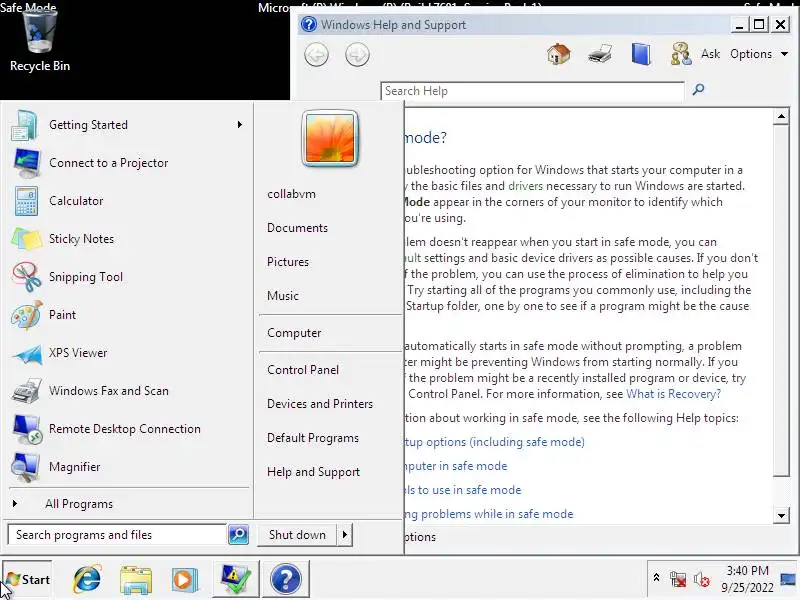The height and width of the screenshot is (600, 800).
Task: Open Pictures from Start menu
Action: (x=288, y=262)
